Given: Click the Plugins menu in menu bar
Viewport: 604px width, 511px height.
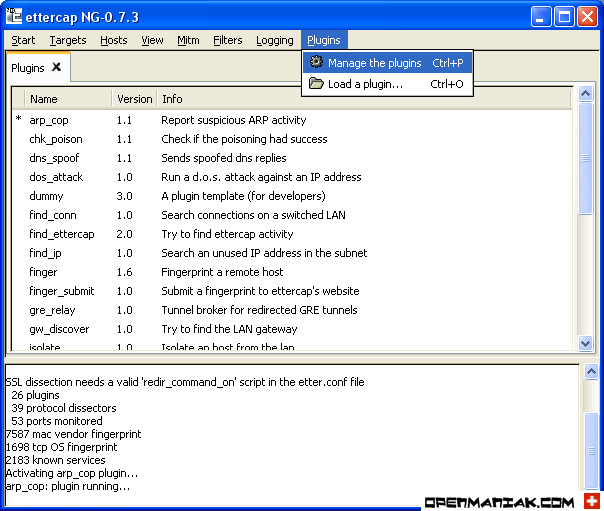Looking at the screenshot, I should click(324, 40).
